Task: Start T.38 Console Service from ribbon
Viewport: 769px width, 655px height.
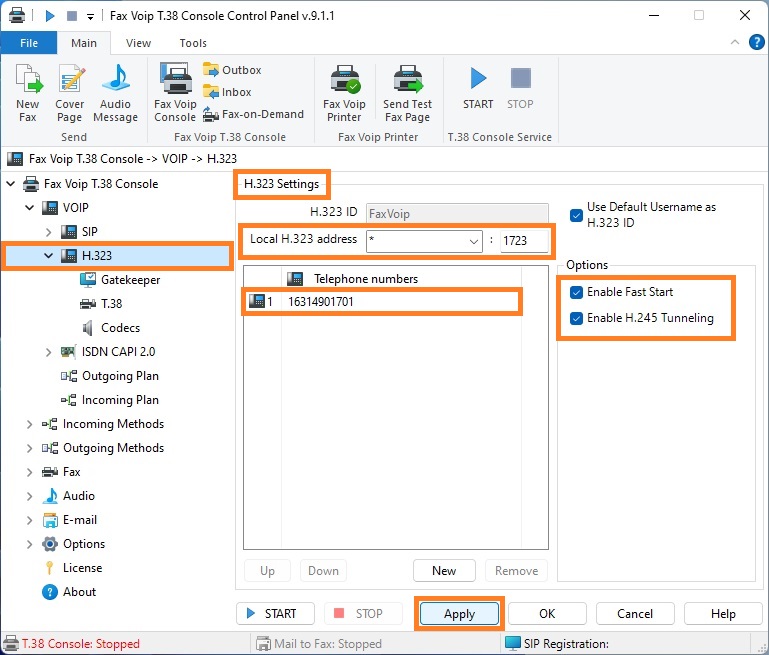Action: [478, 88]
